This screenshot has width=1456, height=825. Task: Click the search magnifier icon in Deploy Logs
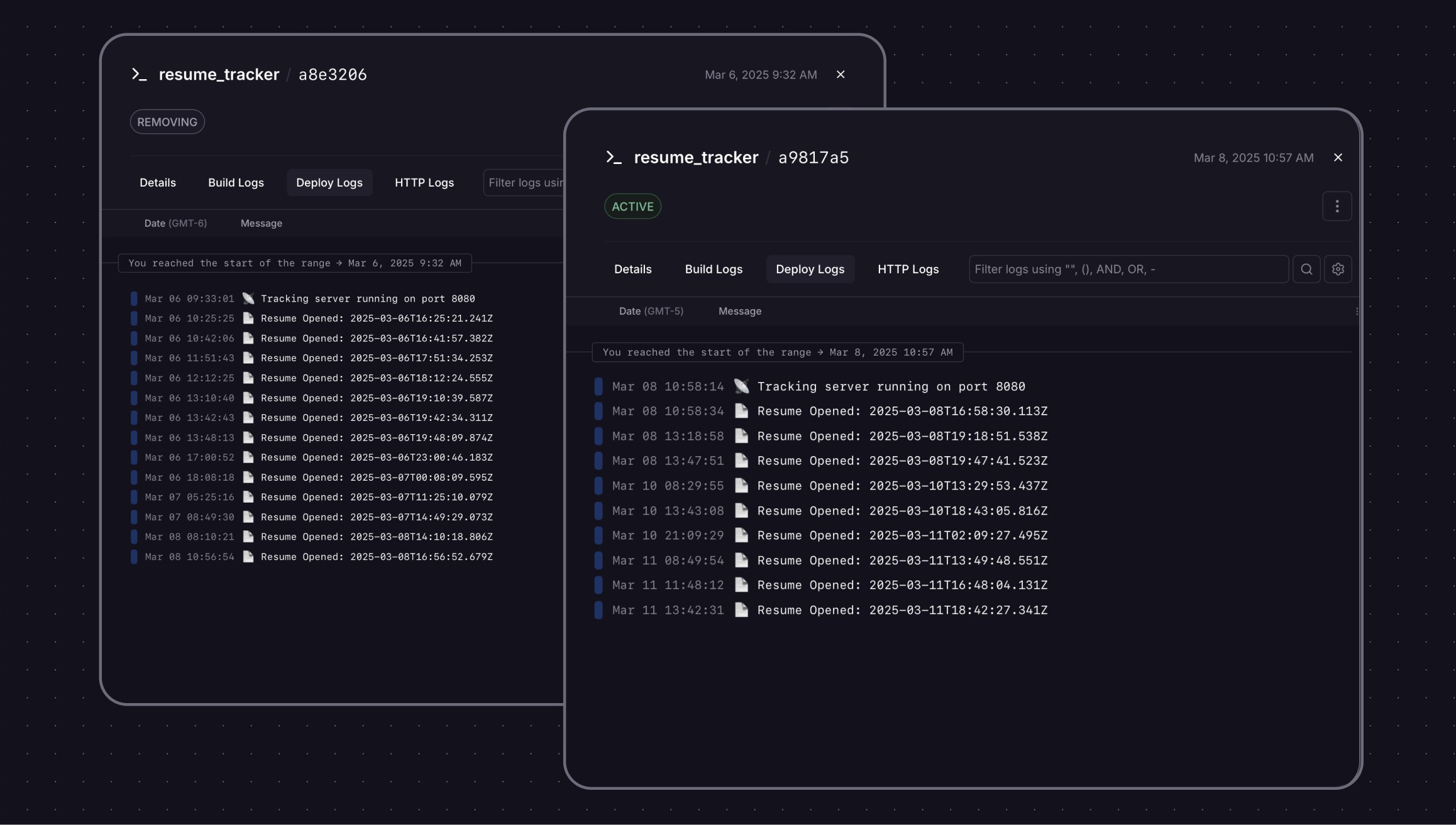[1306, 269]
